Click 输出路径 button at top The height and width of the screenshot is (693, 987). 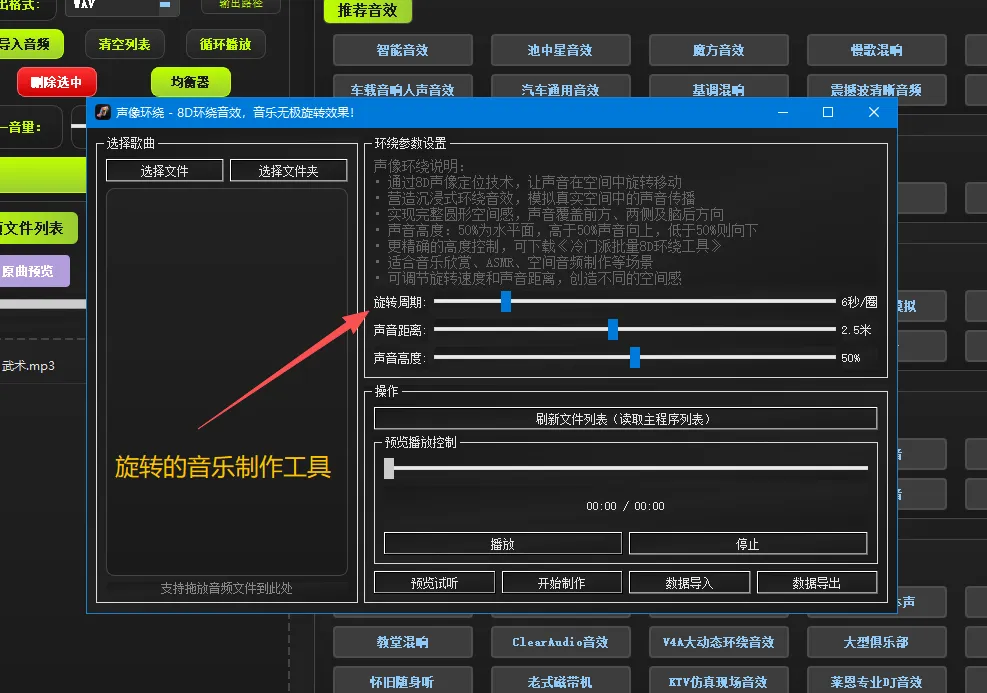240,6
